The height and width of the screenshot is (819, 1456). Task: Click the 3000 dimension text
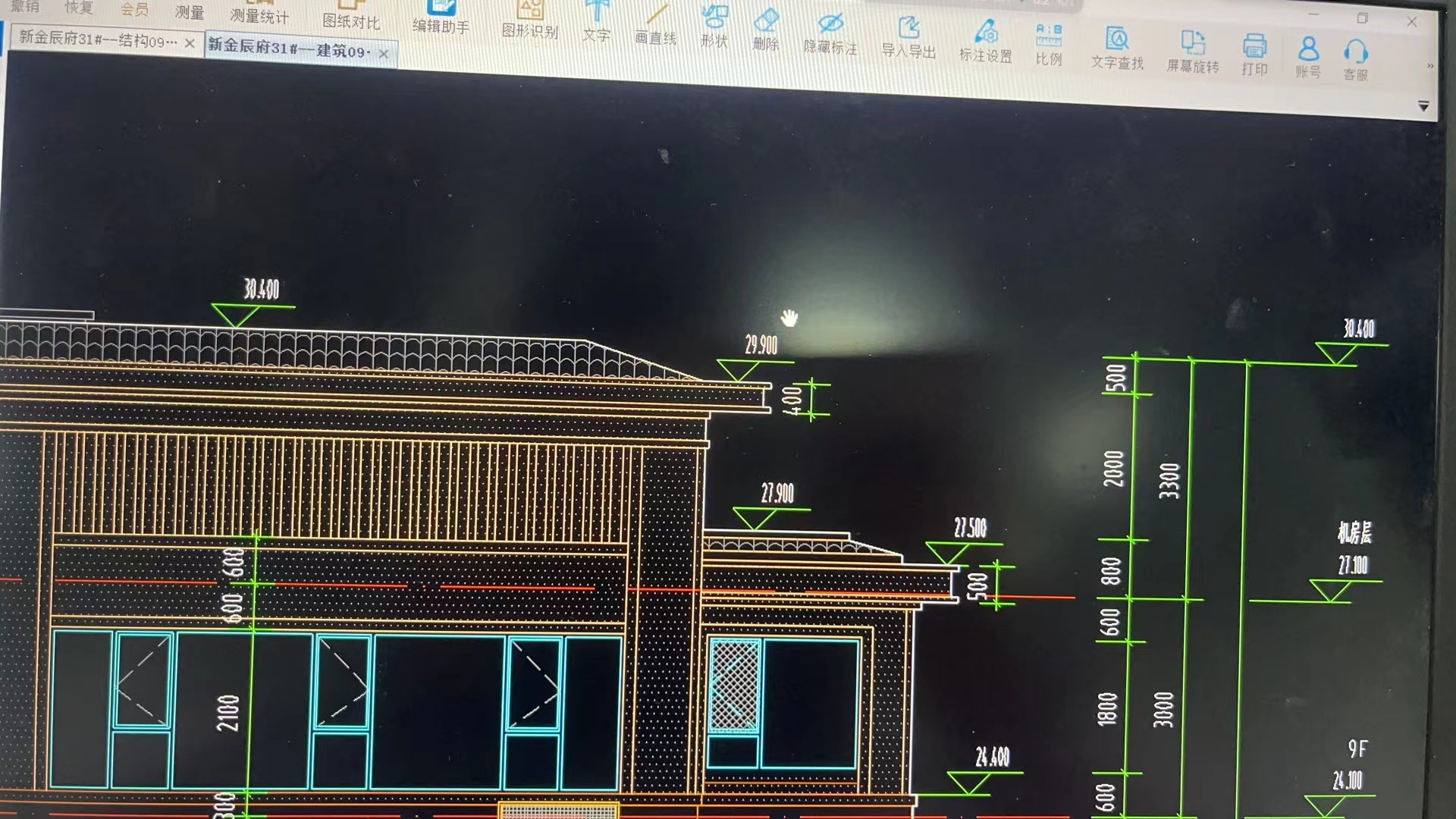1163,710
